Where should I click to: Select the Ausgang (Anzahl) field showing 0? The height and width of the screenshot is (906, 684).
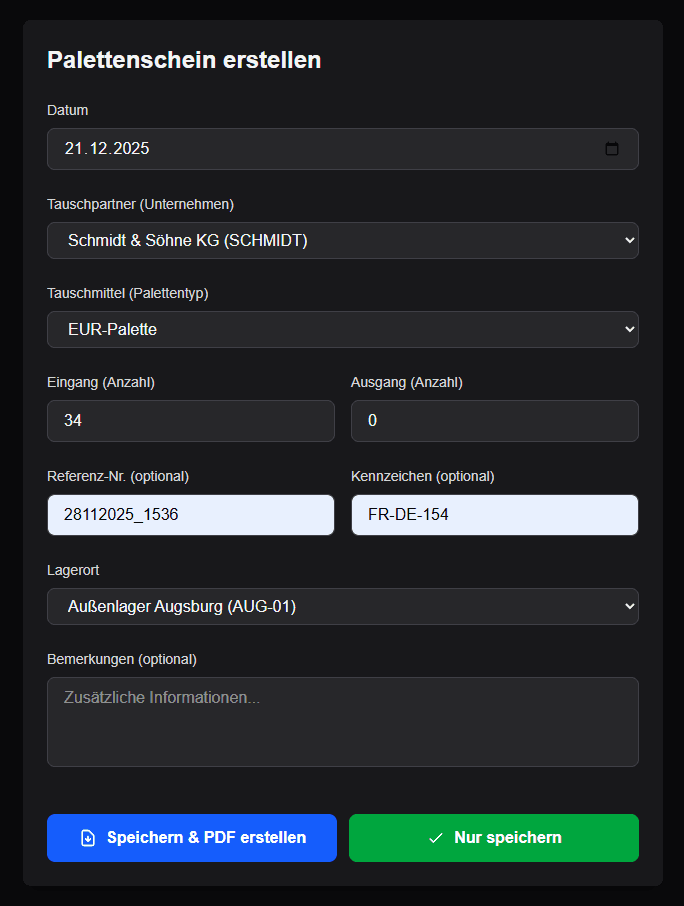point(494,421)
